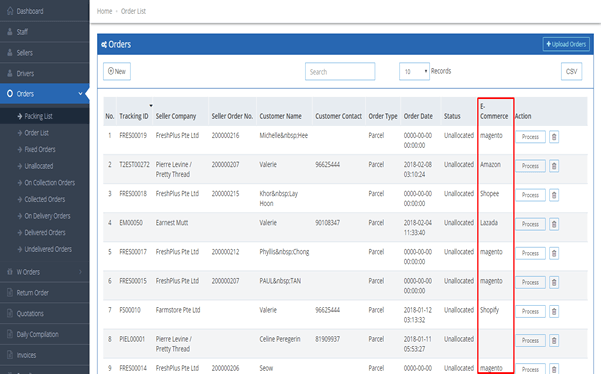Expand the W Orders submenu arrow
This screenshot has height=374, width=601.
(x=80, y=272)
